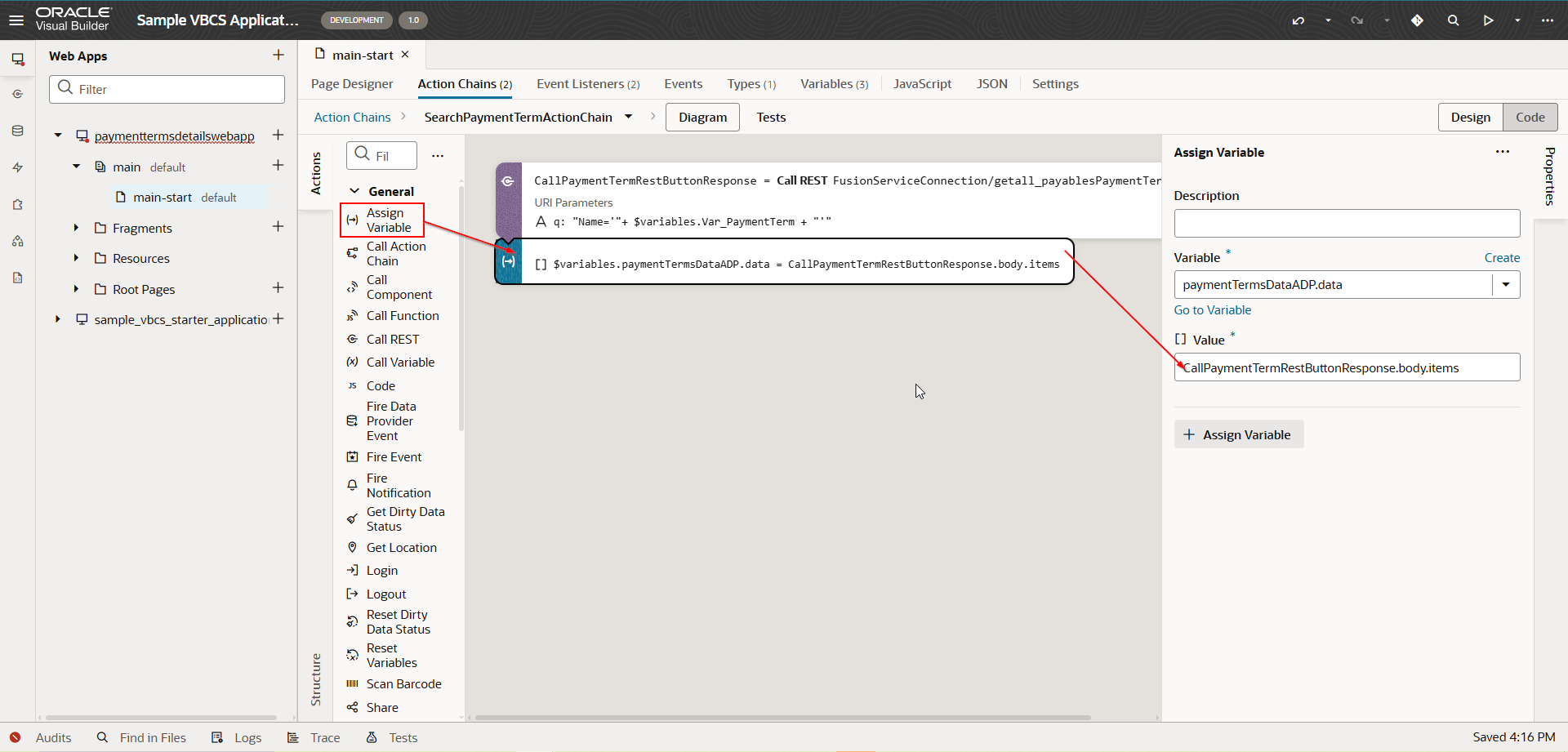The image size is (1568, 752).
Task: Open the Settings tab
Action: [1055, 83]
